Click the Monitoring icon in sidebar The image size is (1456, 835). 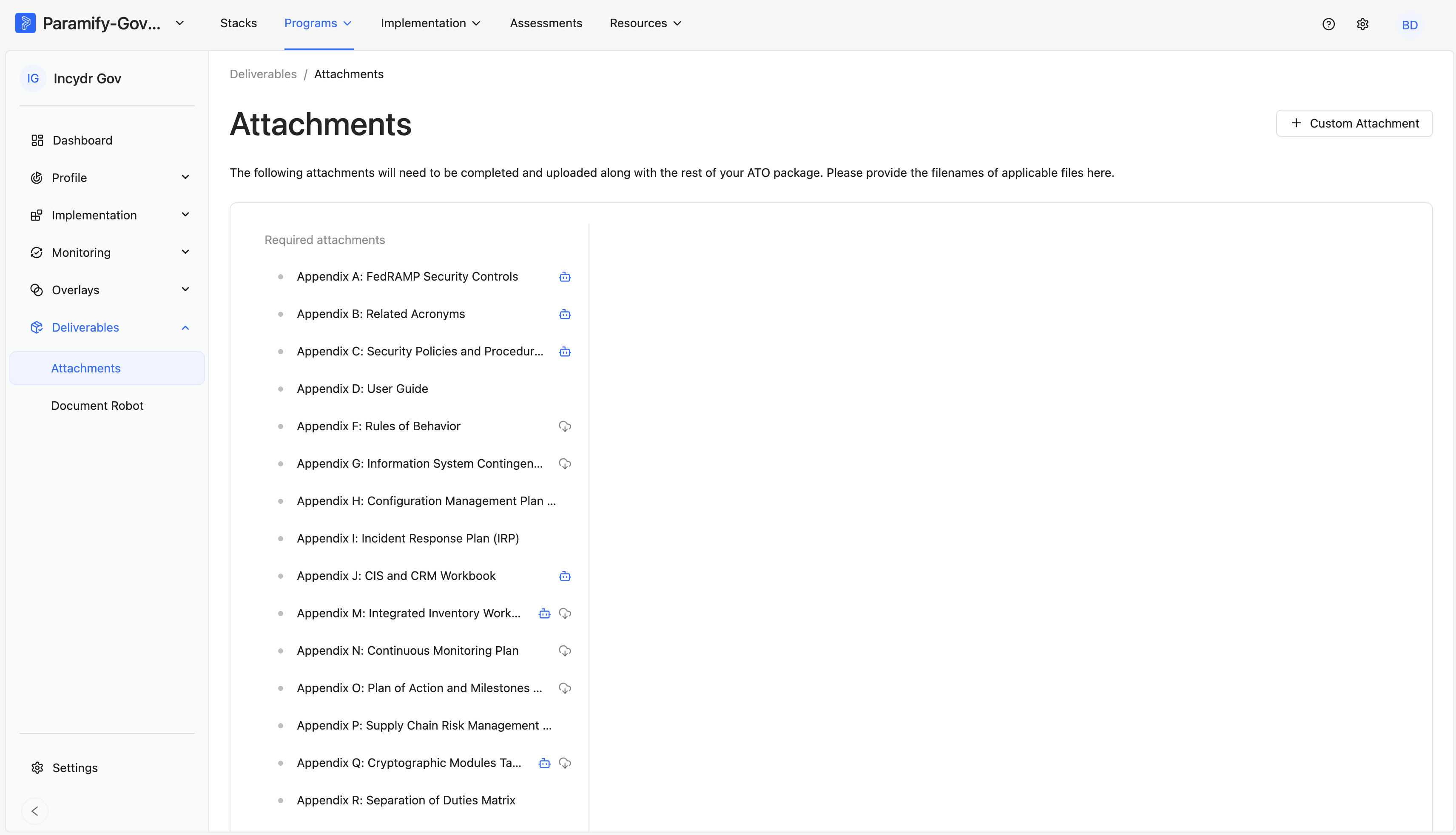click(37, 253)
